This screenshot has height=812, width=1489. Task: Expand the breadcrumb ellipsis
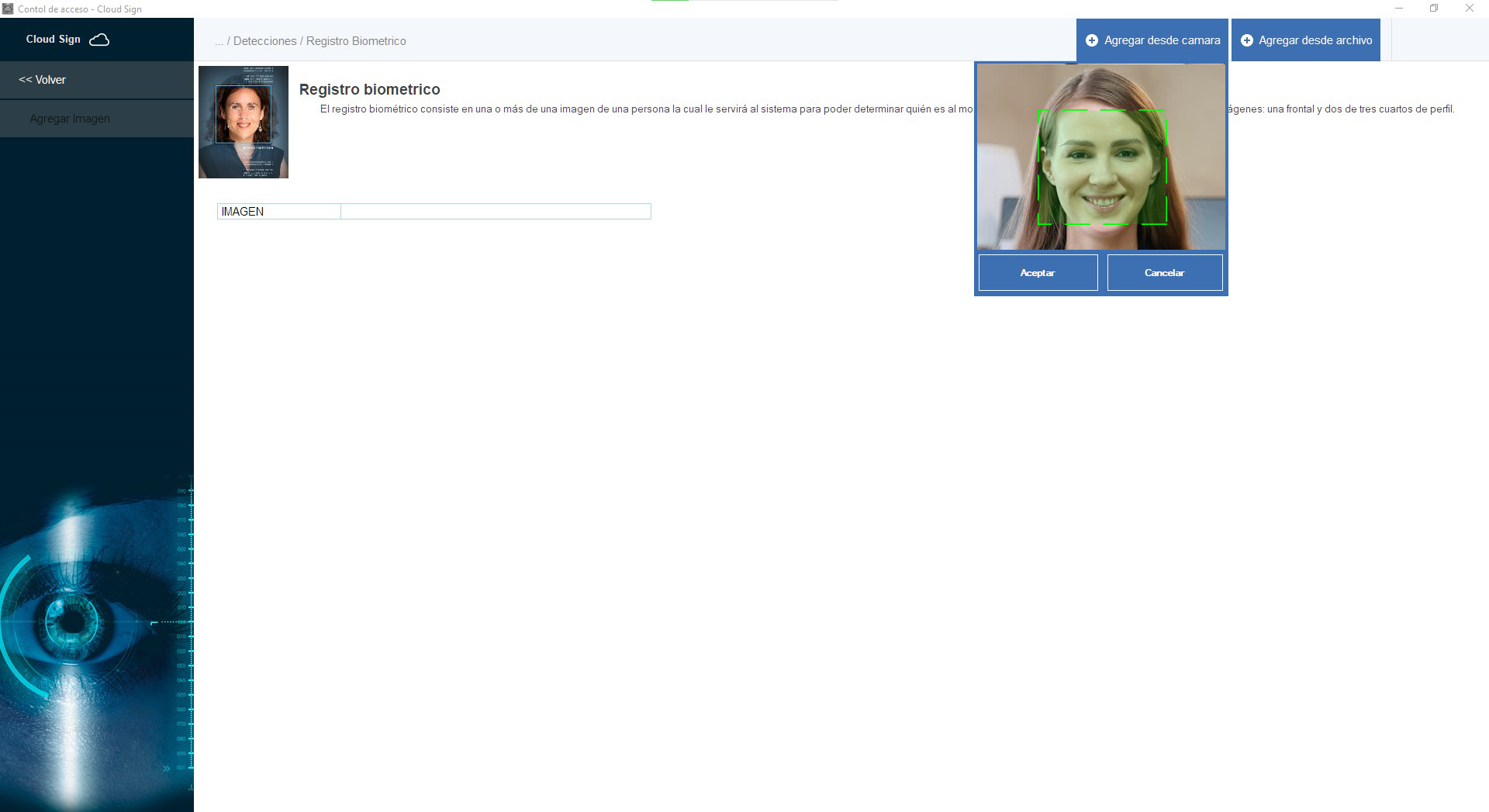coord(219,41)
